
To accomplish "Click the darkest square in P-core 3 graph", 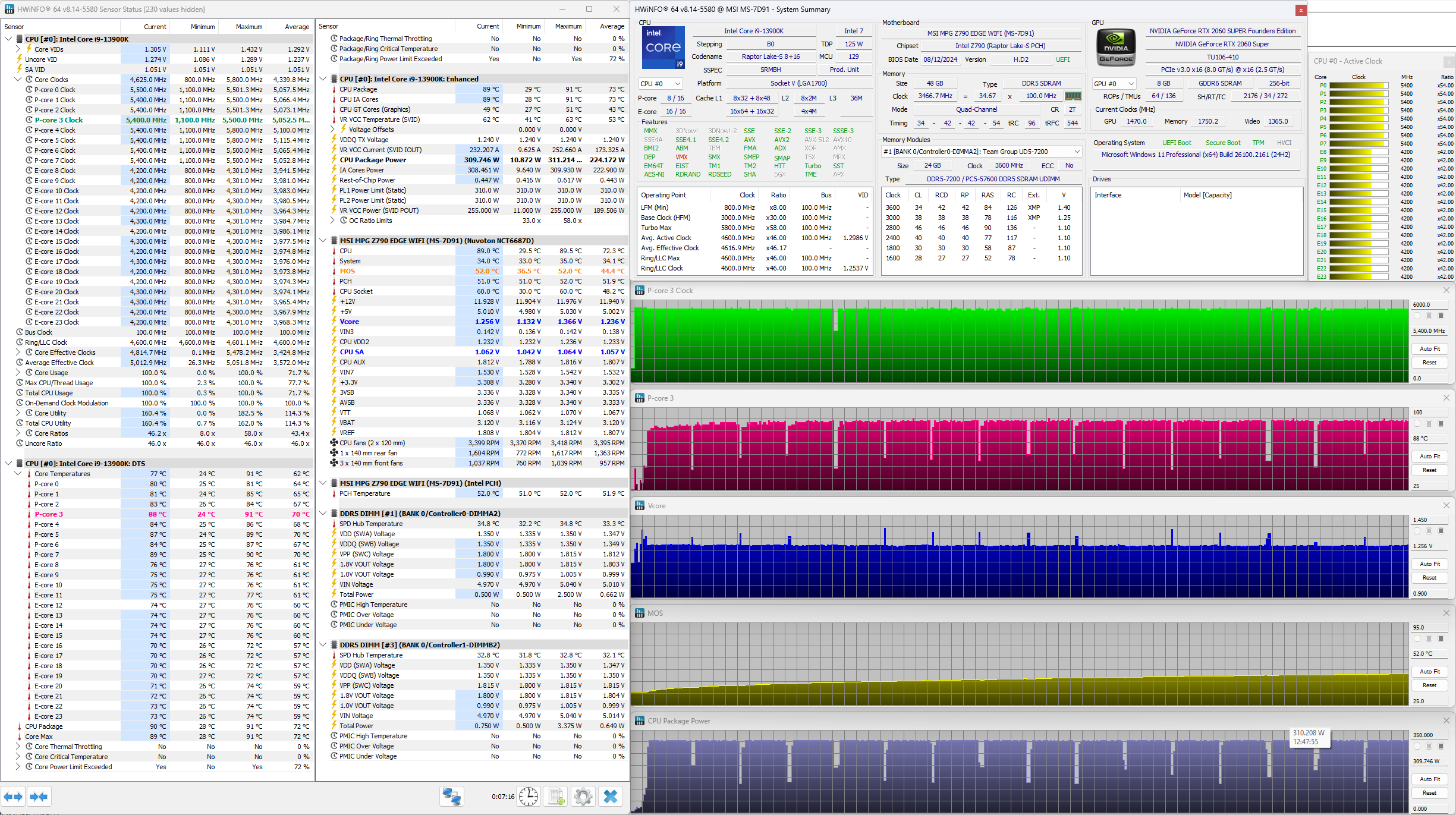I will click(1441, 423).
